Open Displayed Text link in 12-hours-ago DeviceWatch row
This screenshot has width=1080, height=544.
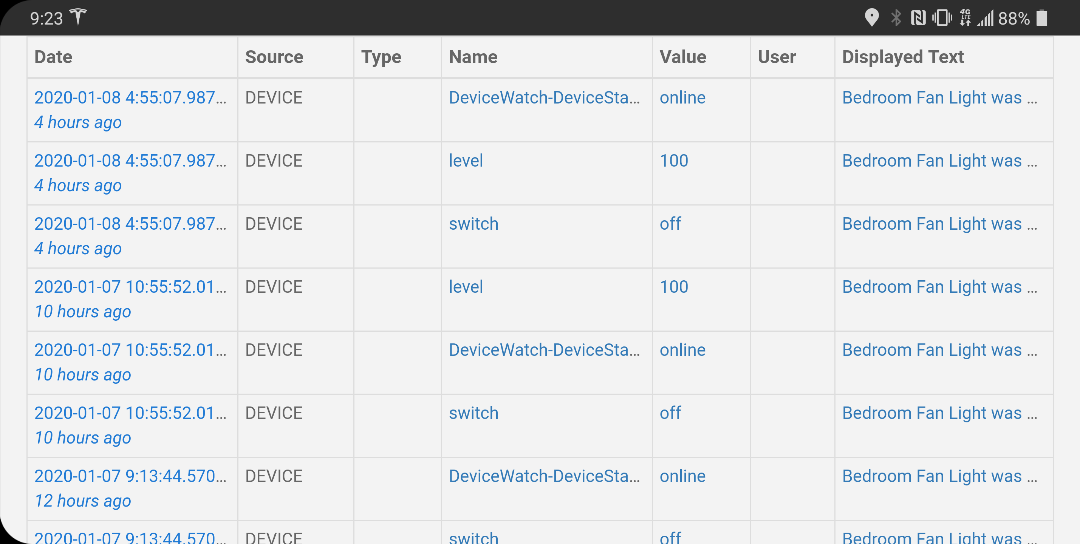click(939, 477)
